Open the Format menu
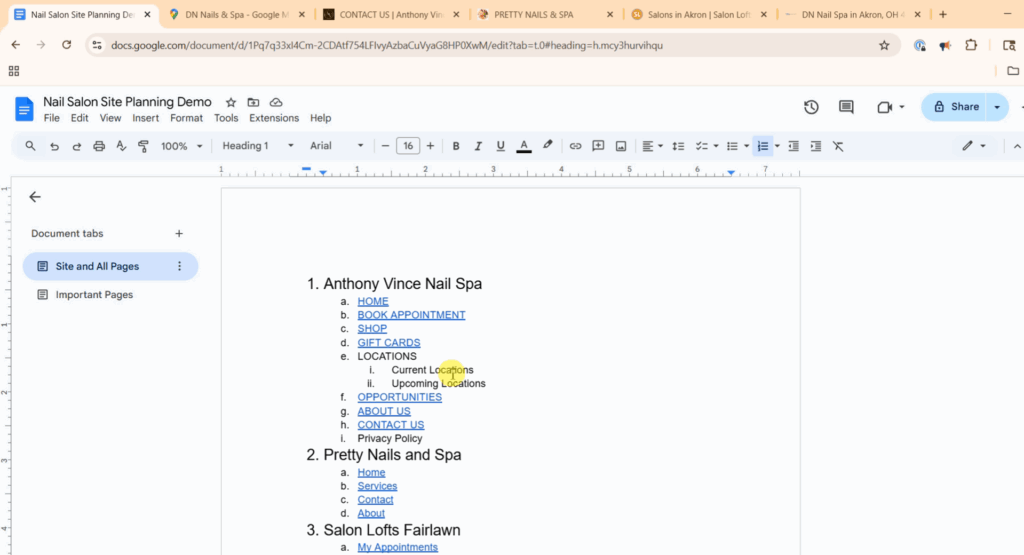 coord(186,118)
